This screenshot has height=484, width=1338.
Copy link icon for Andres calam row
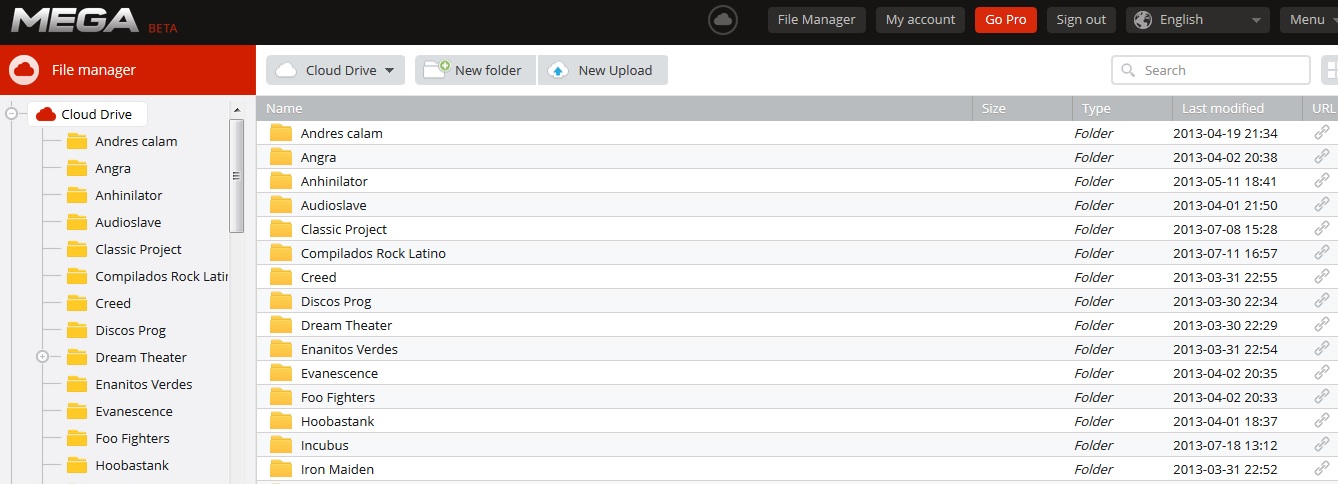(1322, 133)
